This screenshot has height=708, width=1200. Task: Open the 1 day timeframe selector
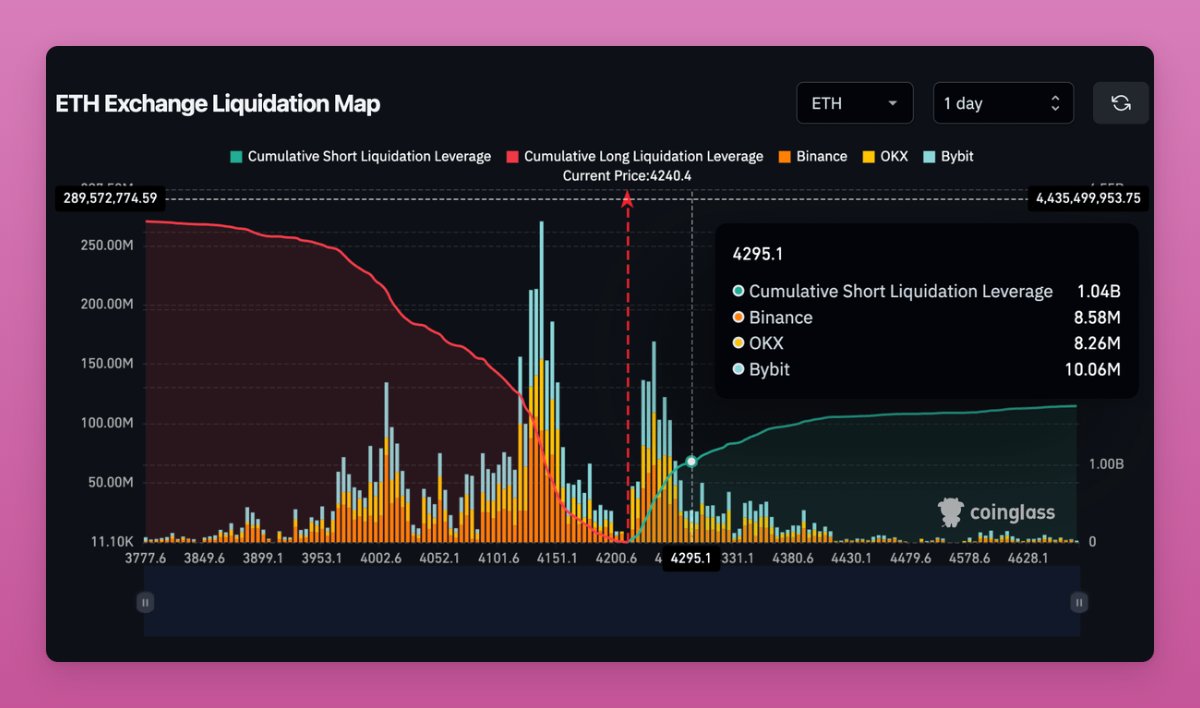(x=1003, y=102)
